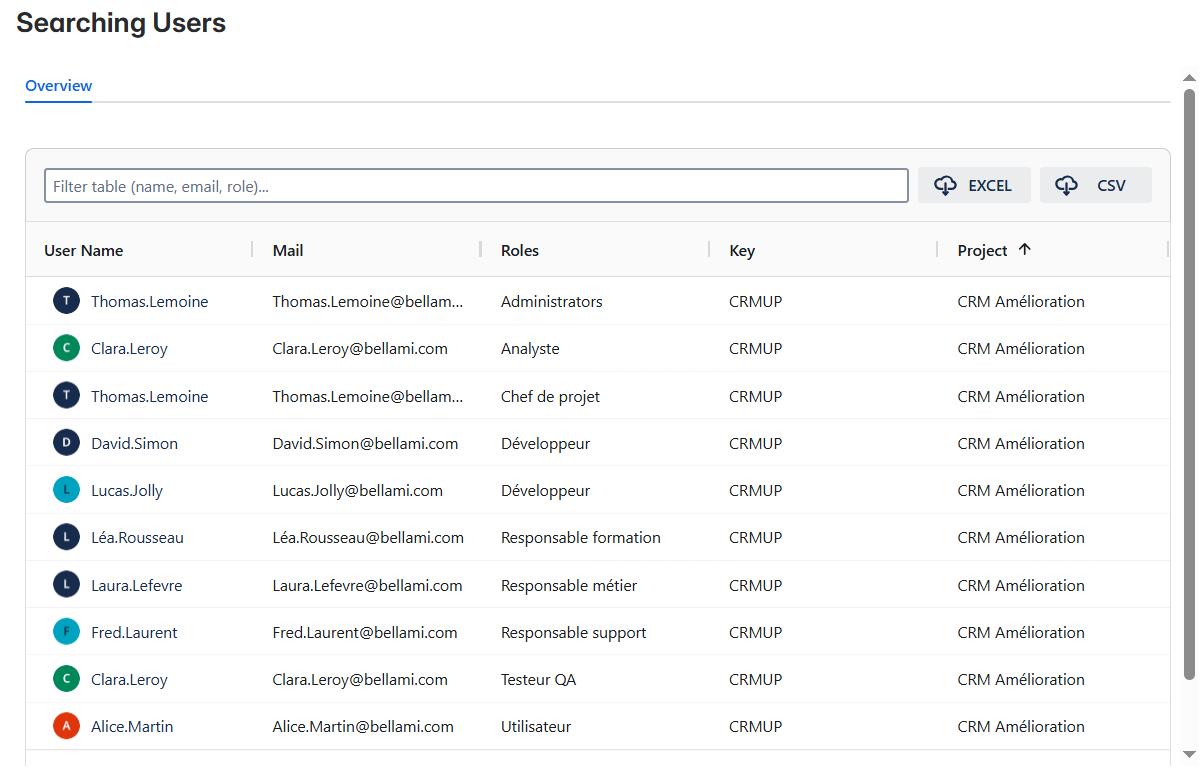Screen dimensions: 1202x768
Task: Click Lucas.Jolly's teal avatar icon
Action: point(66,491)
